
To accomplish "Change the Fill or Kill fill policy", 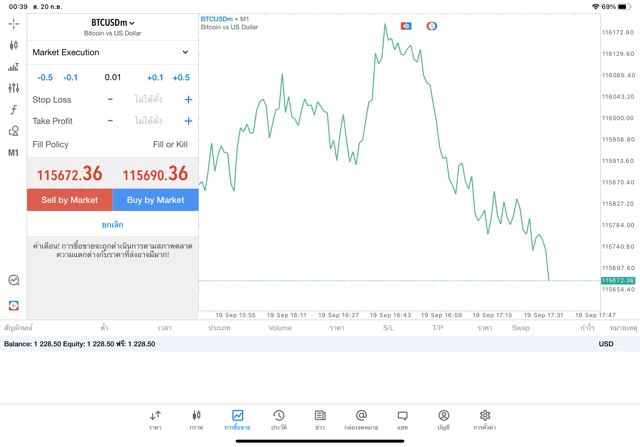I will 169,144.
